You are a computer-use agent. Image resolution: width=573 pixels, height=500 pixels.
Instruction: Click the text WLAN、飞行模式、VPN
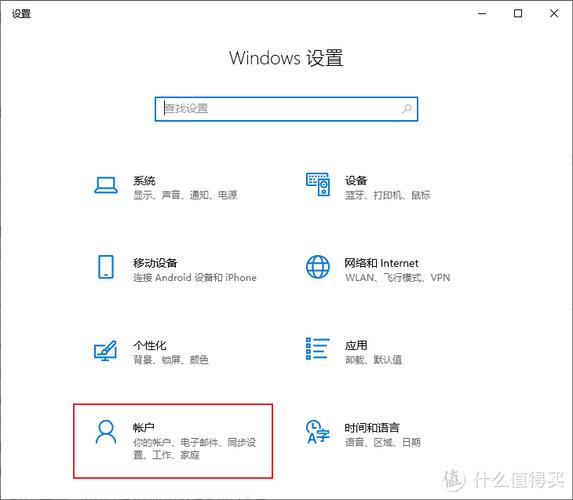coord(397,278)
